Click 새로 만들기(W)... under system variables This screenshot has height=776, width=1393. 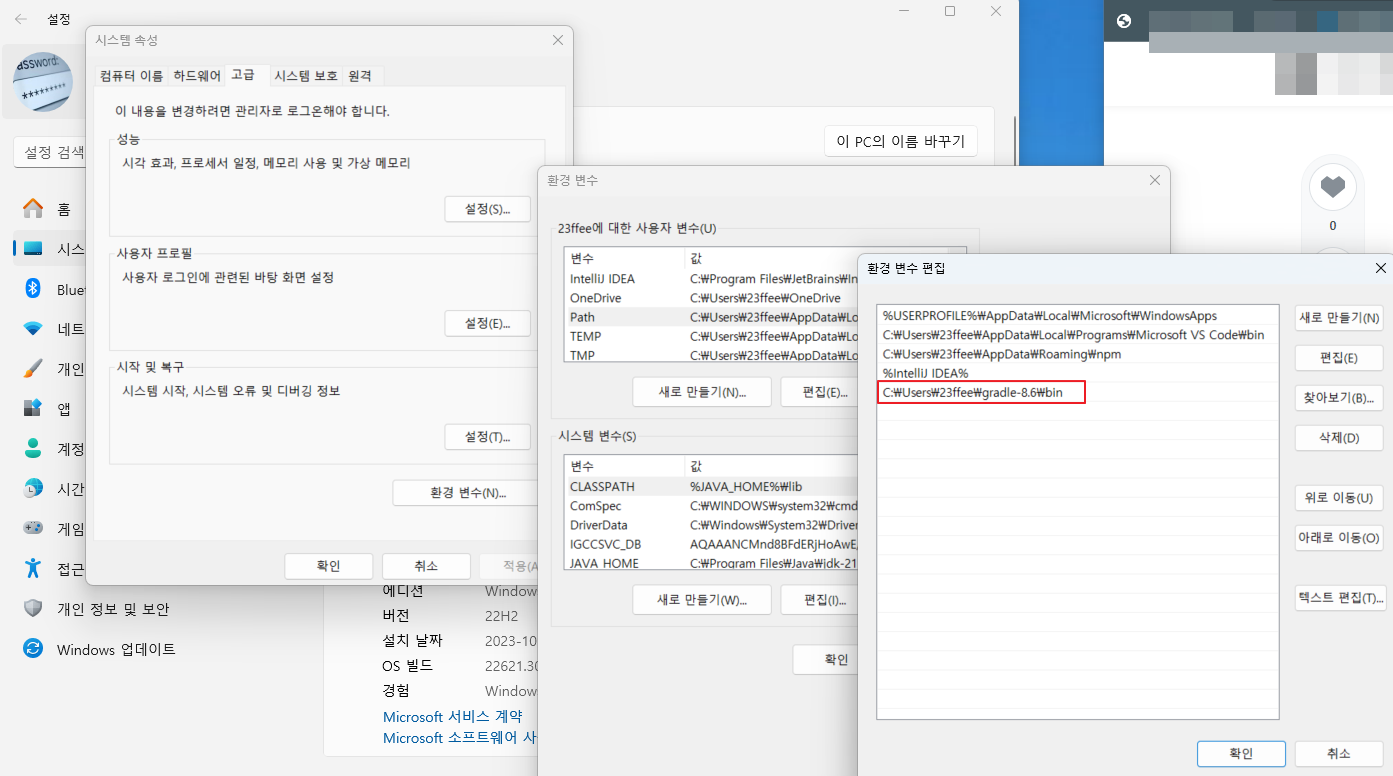point(702,600)
